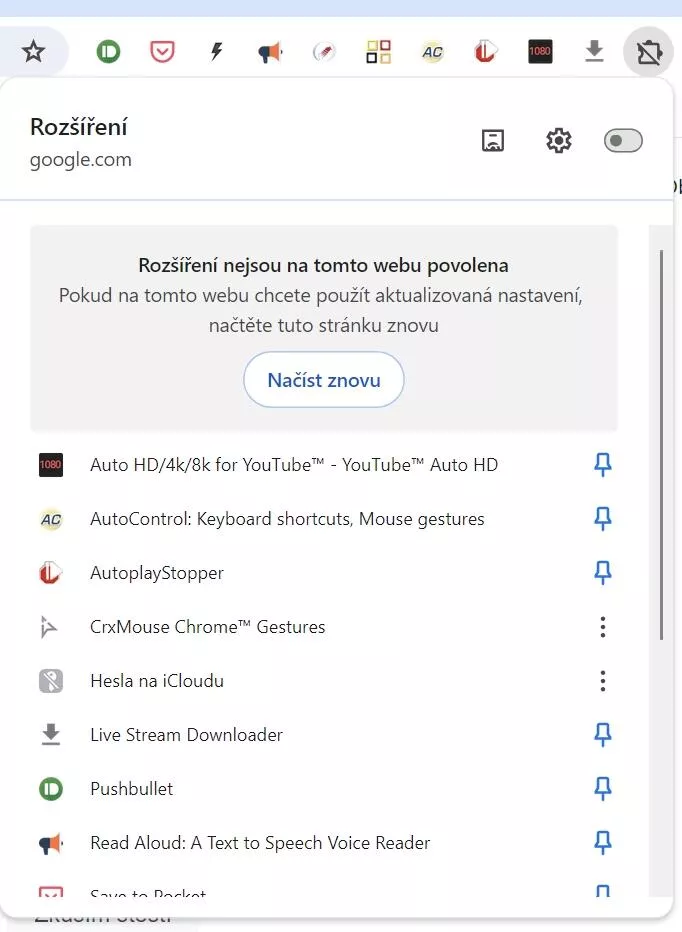Open the Pushbullet toolbar icon
682x932 pixels.
[x=108, y=52]
